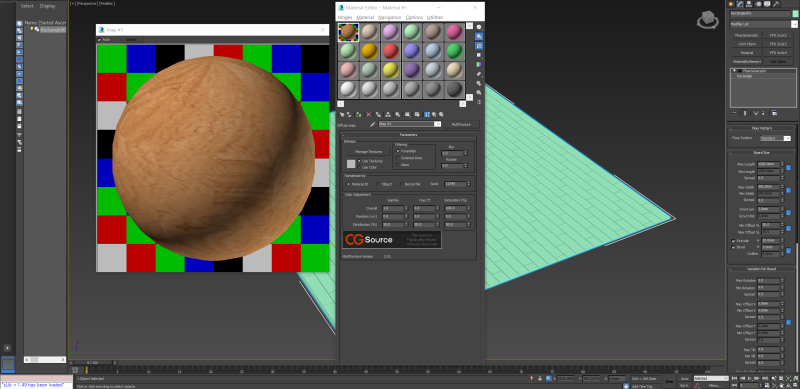Toggle the Background checker icon in Material Editor
This screenshot has width=800, height=389.
(479, 46)
